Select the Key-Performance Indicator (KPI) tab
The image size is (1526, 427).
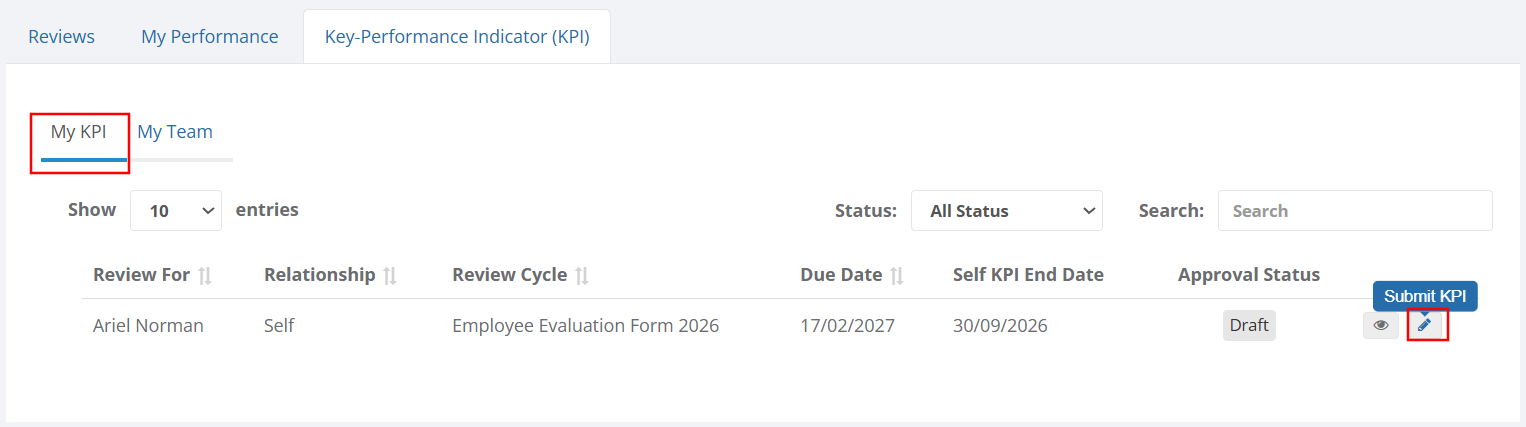457,37
